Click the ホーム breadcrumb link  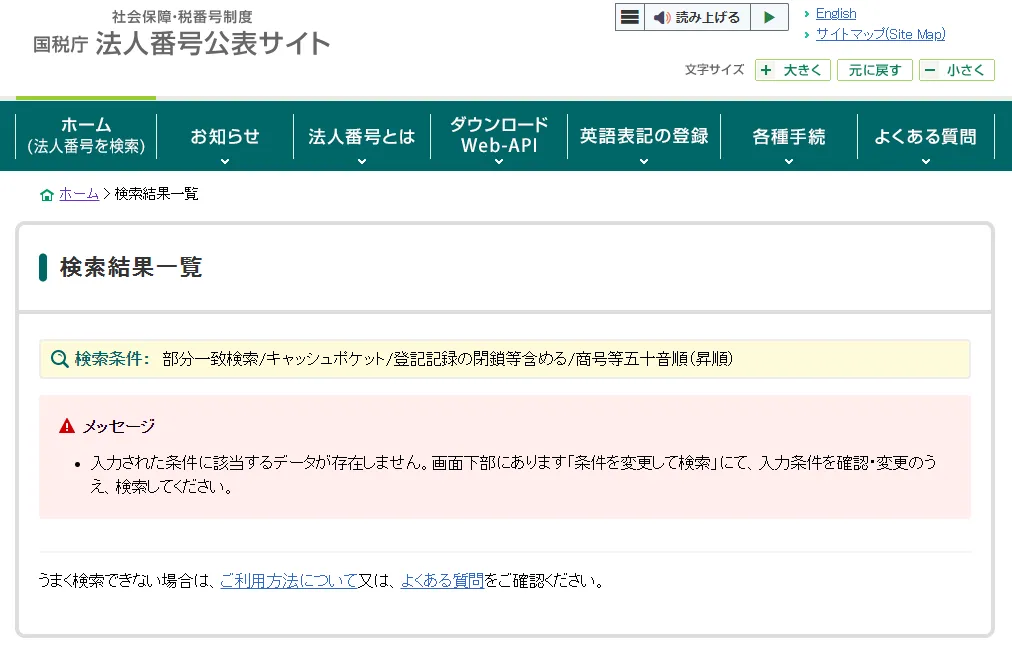pyautogui.click(x=79, y=194)
